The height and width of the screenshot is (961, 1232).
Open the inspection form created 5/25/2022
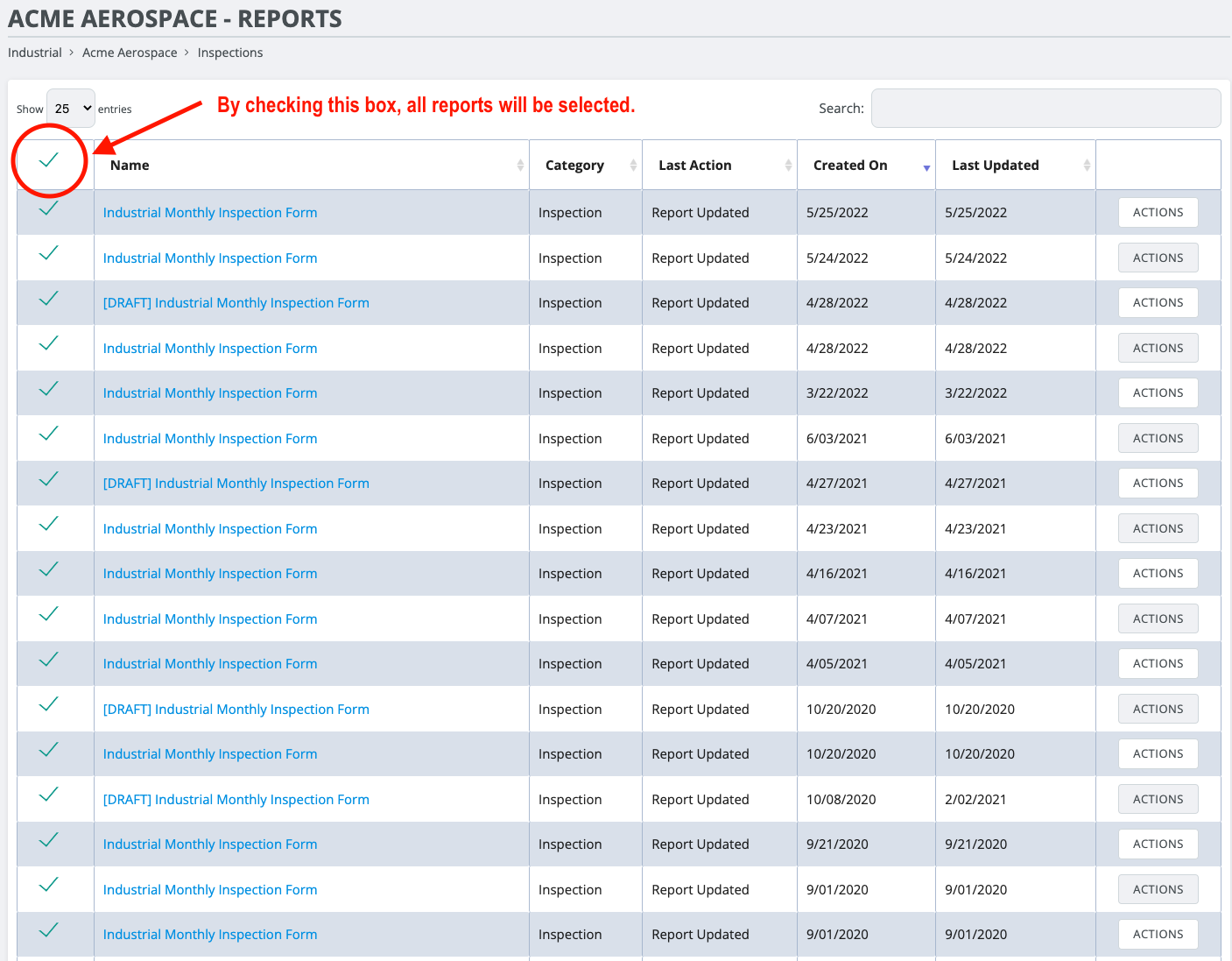tap(210, 213)
